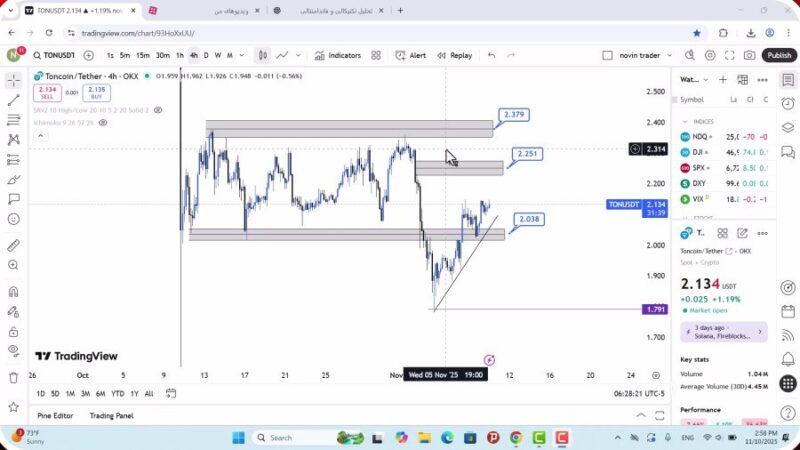
Task: Collapse the INDICES watchlist section
Action: 686,121
